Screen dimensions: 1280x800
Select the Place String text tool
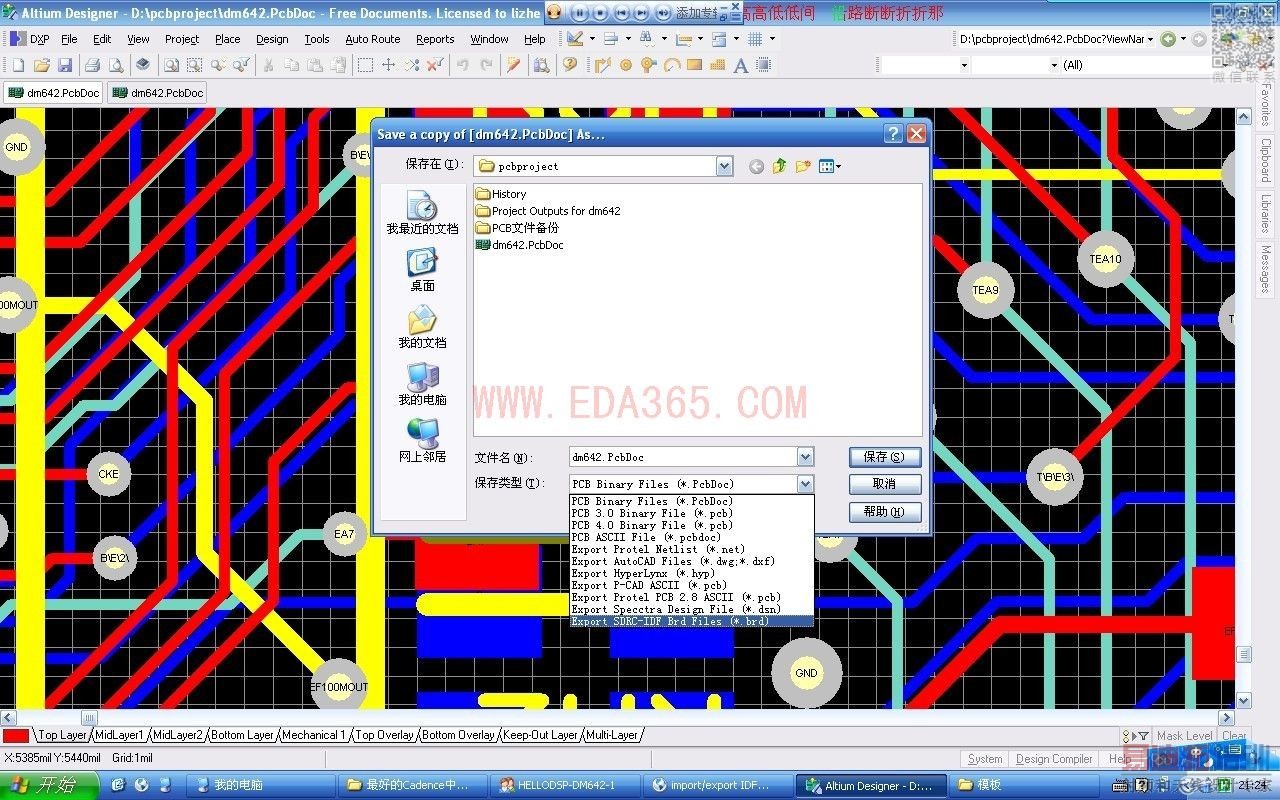(741, 65)
